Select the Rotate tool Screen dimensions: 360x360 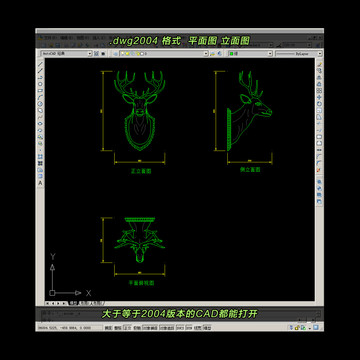[319, 104]
